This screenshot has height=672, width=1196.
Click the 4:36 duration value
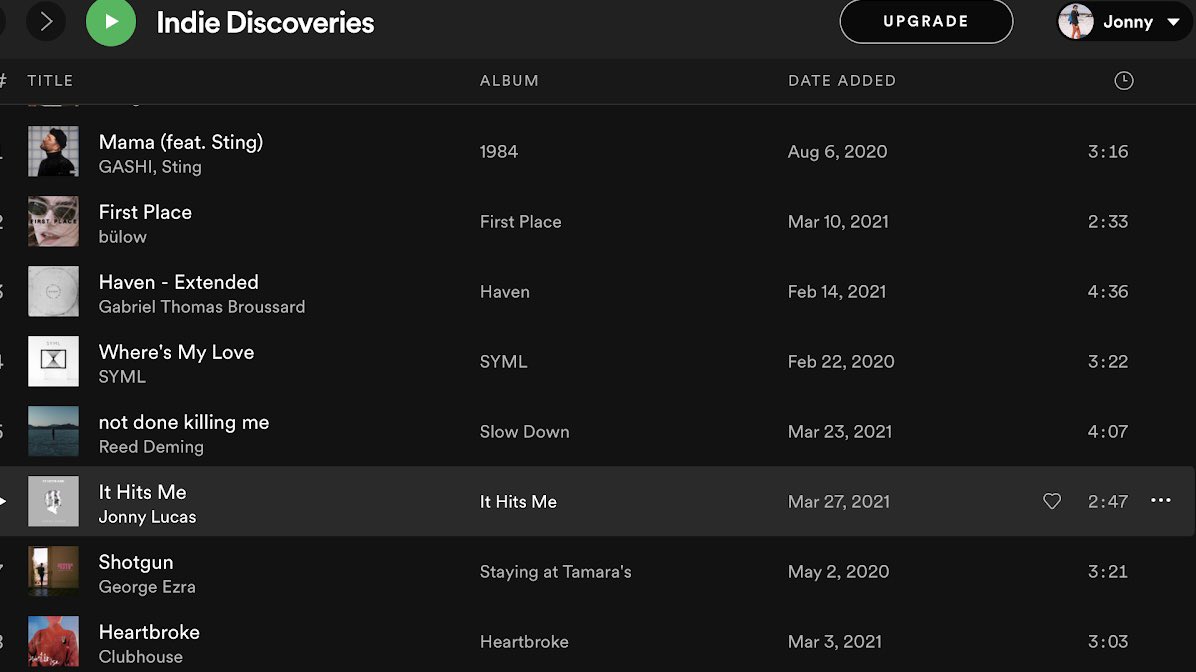click(1108, 292)
